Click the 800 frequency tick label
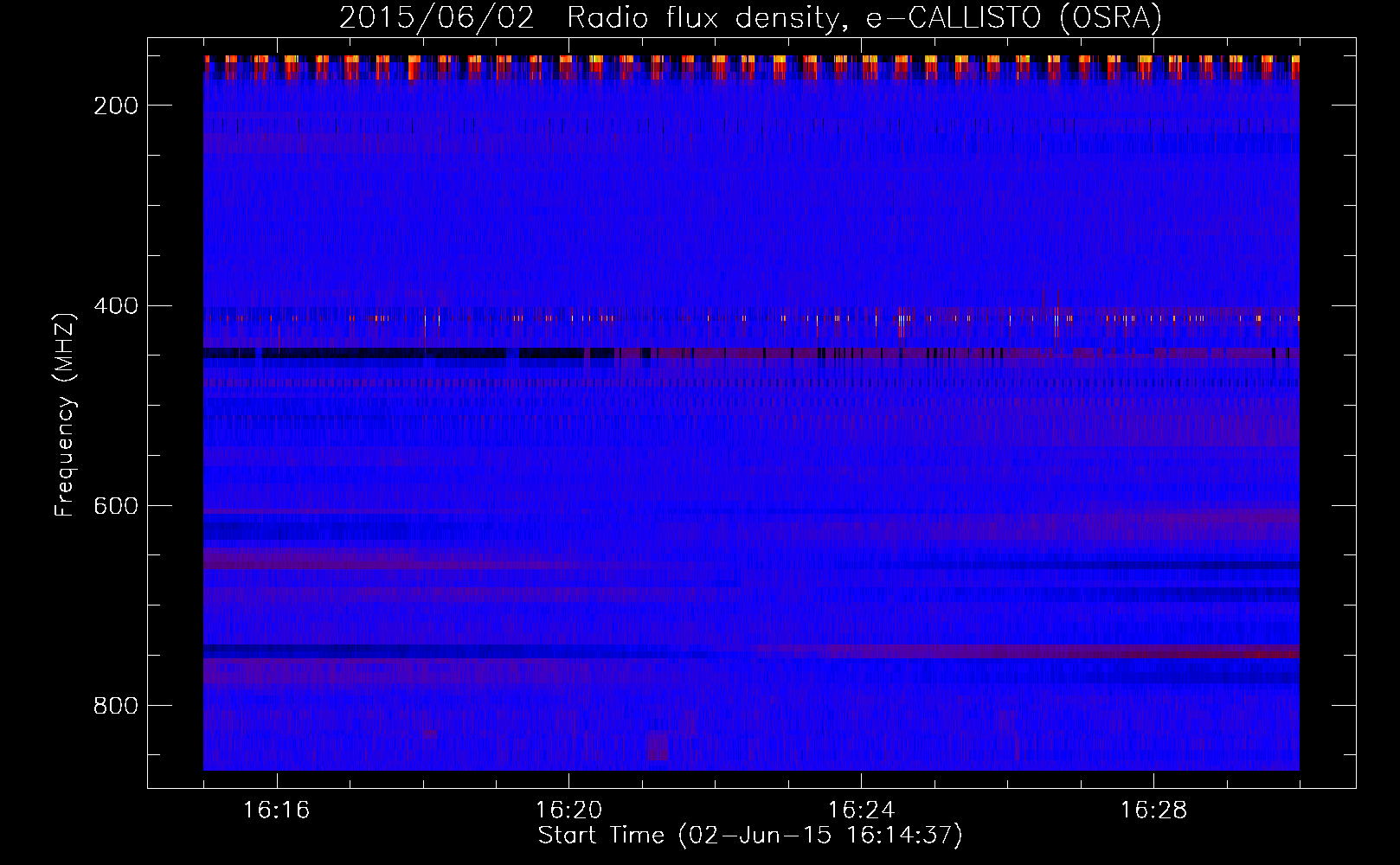 tap(116, 706)
